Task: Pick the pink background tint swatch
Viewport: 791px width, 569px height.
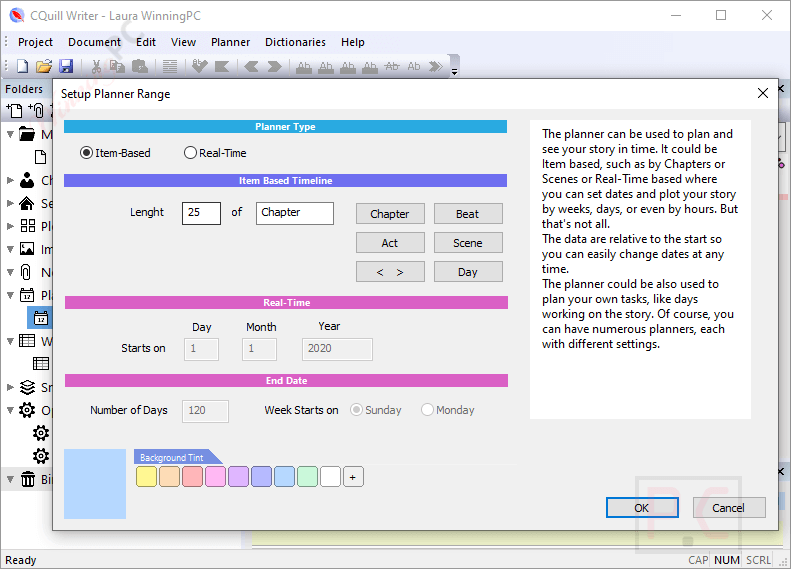Action: pyautogui.click(x=215, y=477)
